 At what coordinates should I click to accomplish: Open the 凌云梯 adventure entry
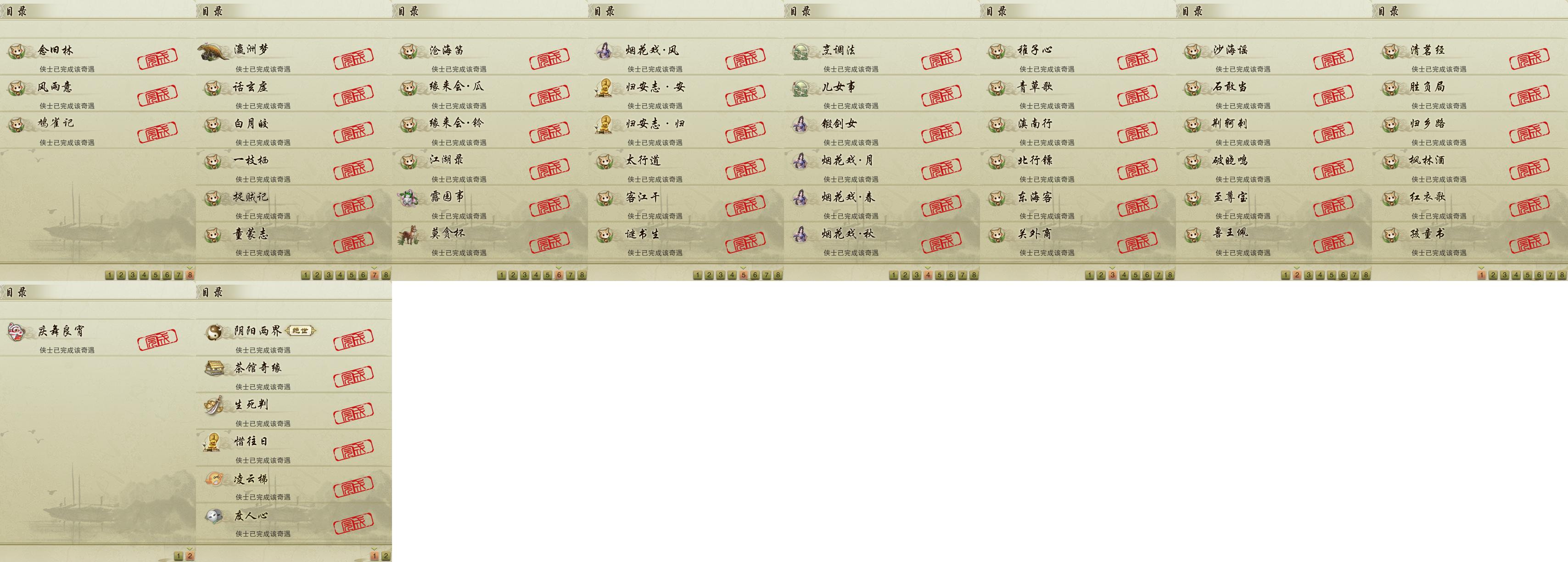click(x=294, y=485)
